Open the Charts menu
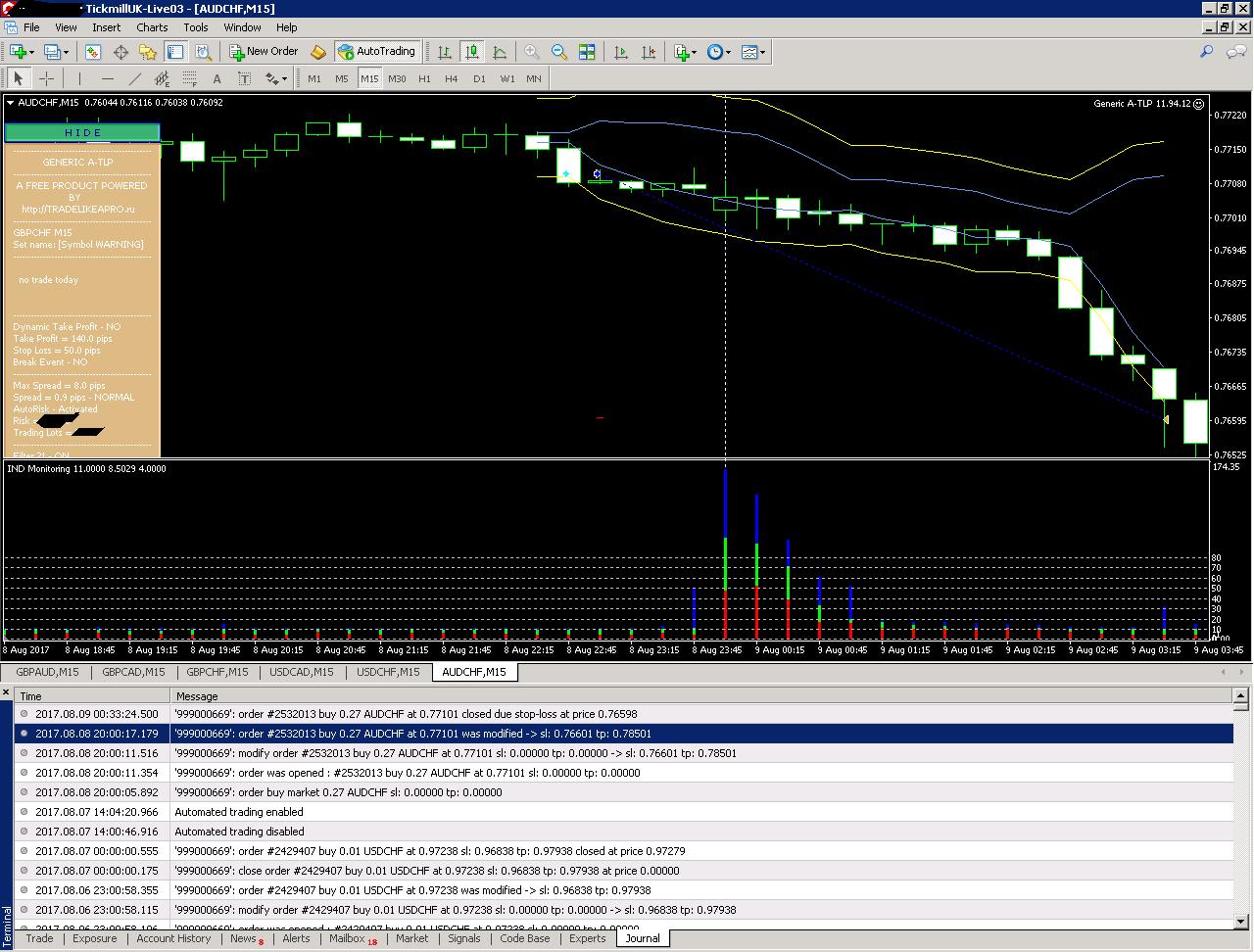The height and width of the screenshot is (952, 1254). (x=152, y=27)
